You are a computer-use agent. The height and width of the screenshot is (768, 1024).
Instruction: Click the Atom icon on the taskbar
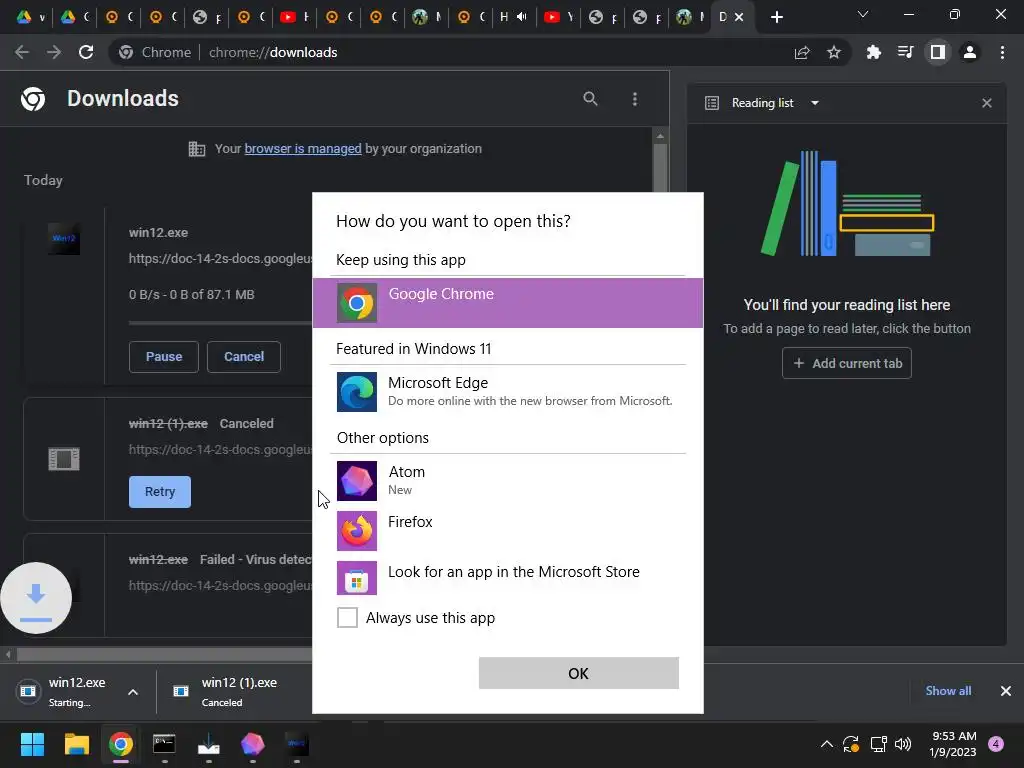click(x=252, y=744)
